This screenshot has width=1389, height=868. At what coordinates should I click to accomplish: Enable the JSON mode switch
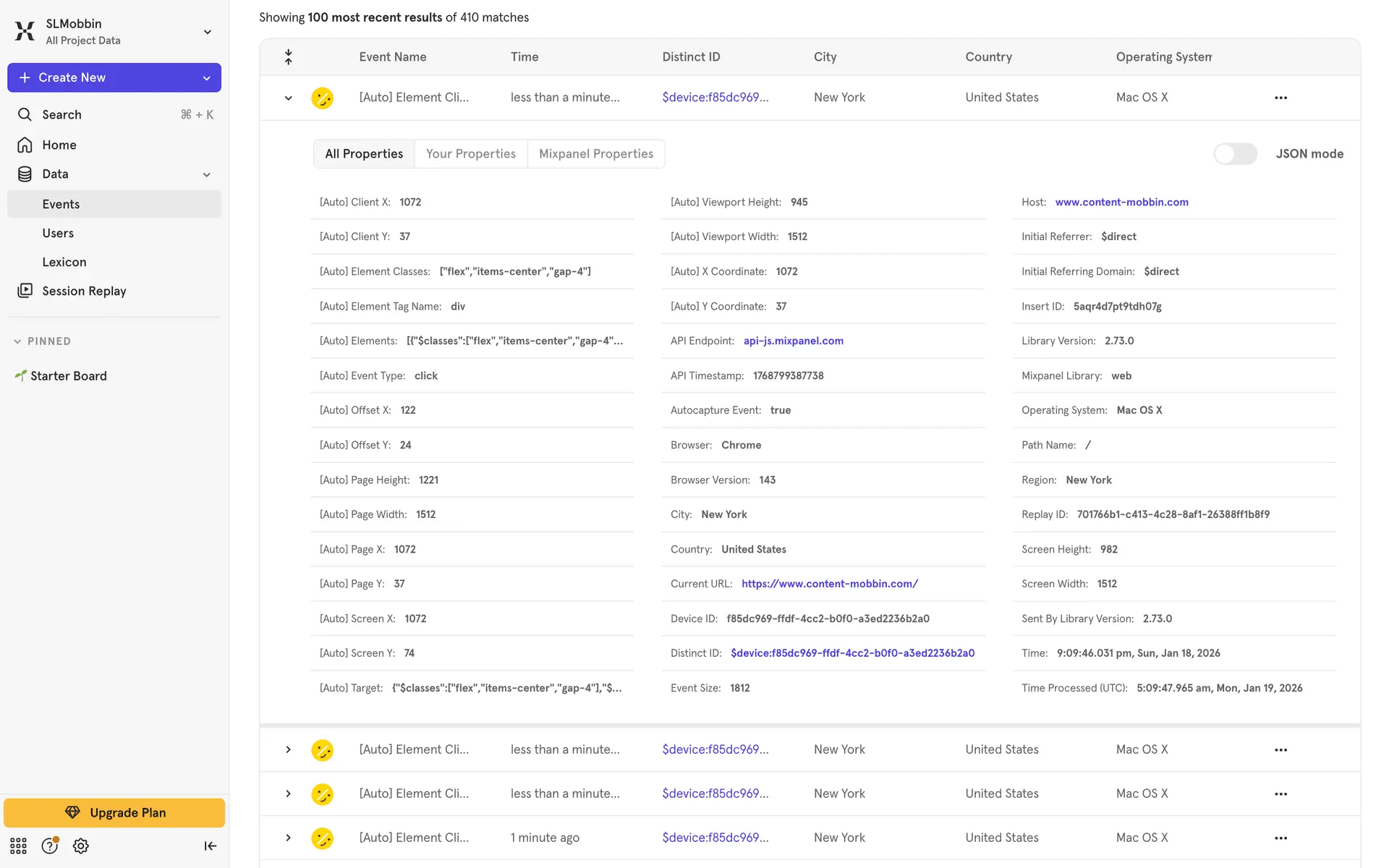[1235, 153]
